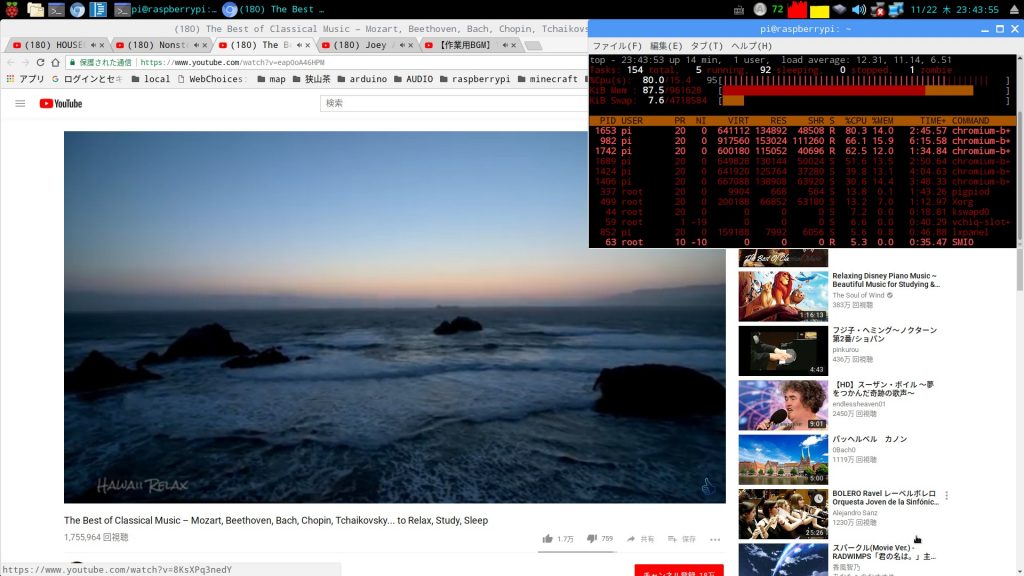Mute the '(180) HOUSE' tab audio

[93, 45]
